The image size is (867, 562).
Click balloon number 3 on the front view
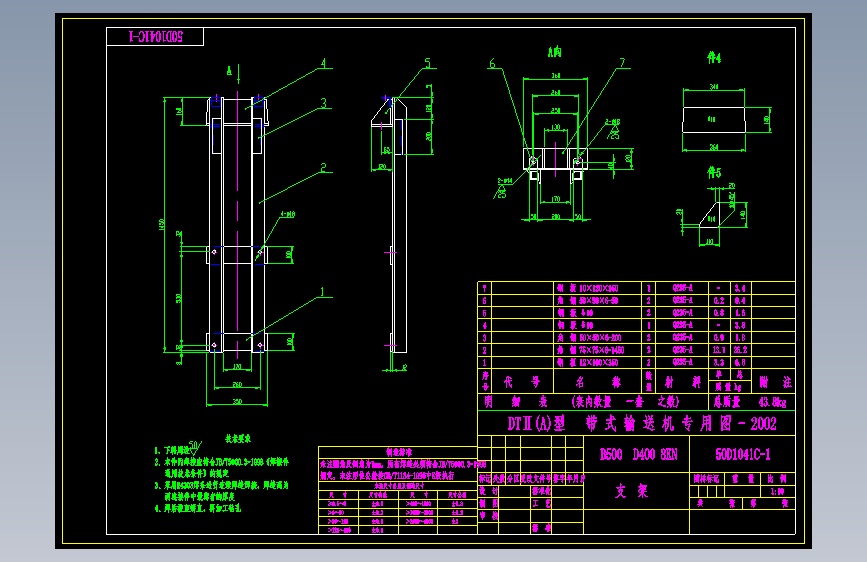pyautogui.click(x=323, y=103)
